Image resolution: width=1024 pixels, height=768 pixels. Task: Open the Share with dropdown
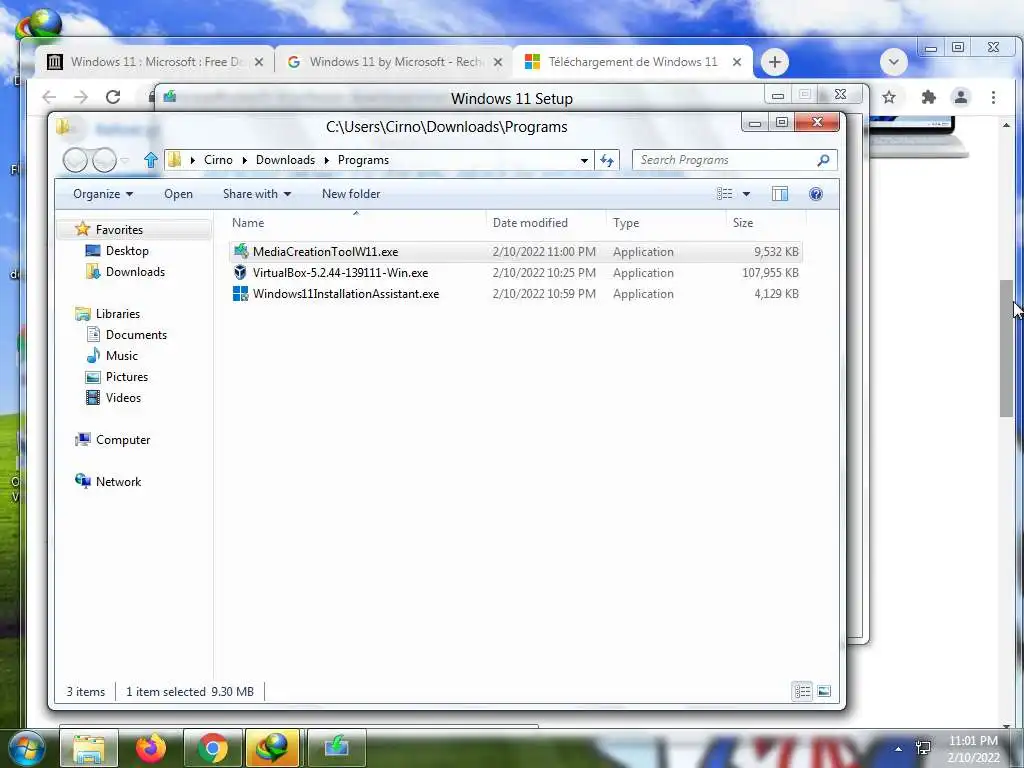tap(257, 194)
